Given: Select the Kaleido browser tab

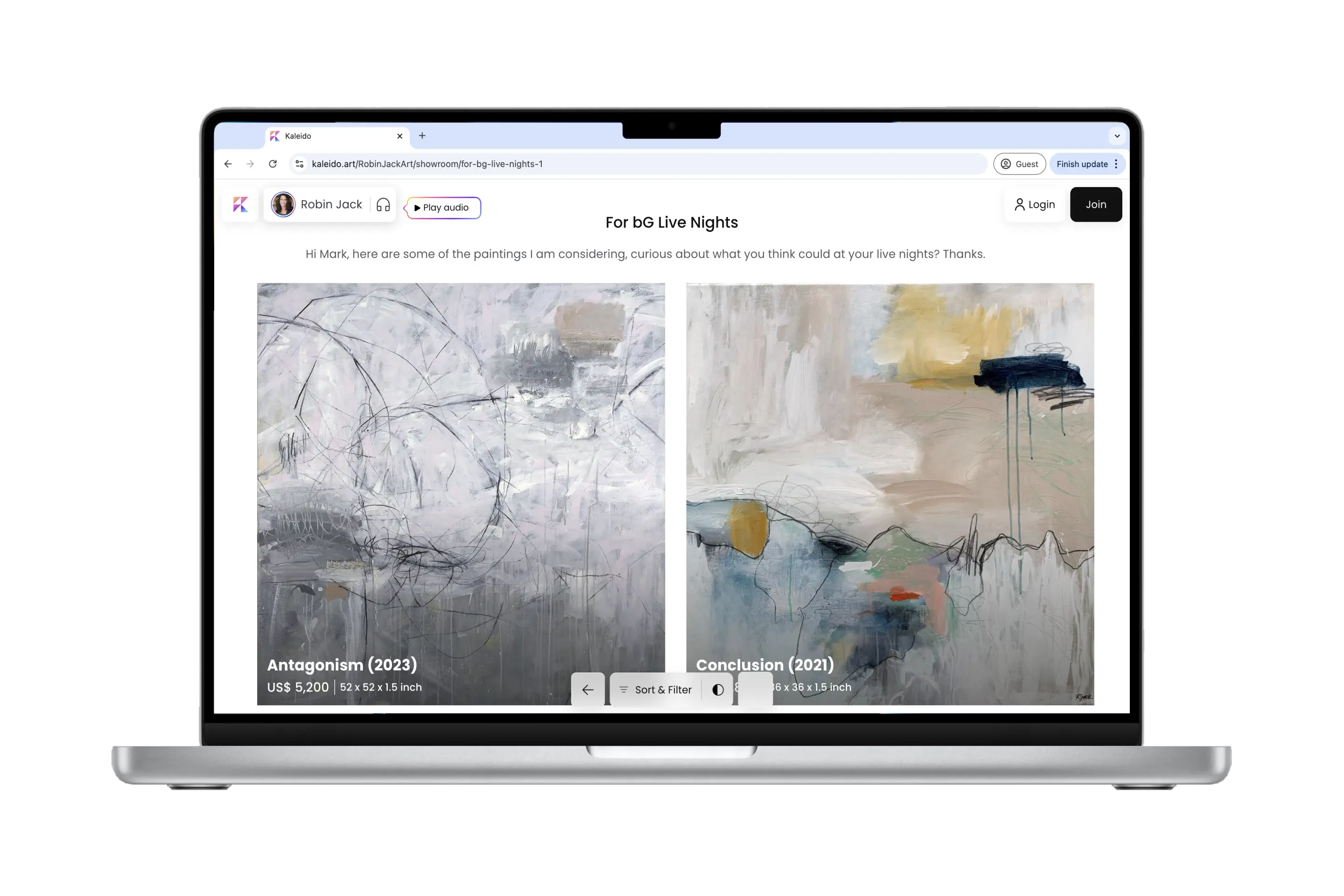Looking at the screenshot, I should coord(337,136).
